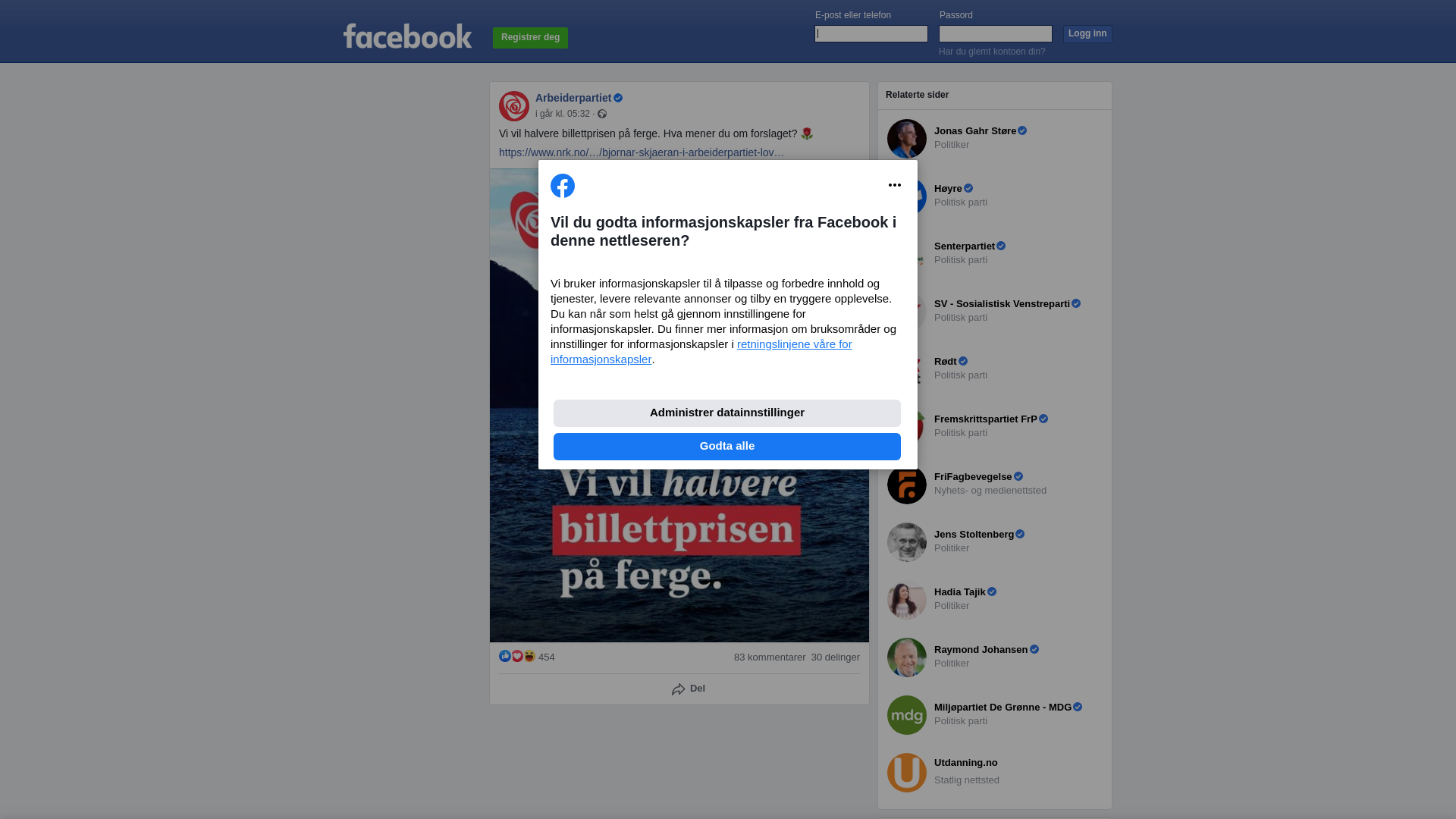
Task: Click Har du glemt kontoen din link
Action: click(x=992, y=52)
